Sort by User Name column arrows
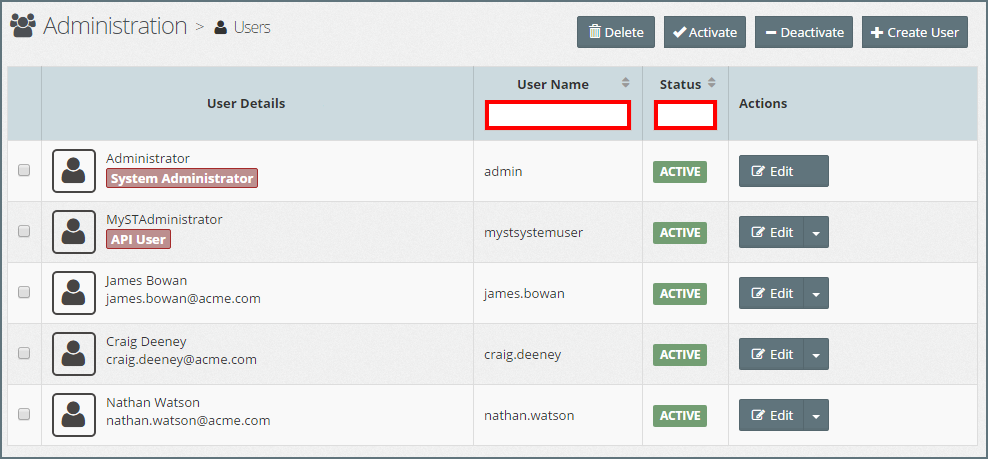The image size is (988, 459). tap(626, 84)
